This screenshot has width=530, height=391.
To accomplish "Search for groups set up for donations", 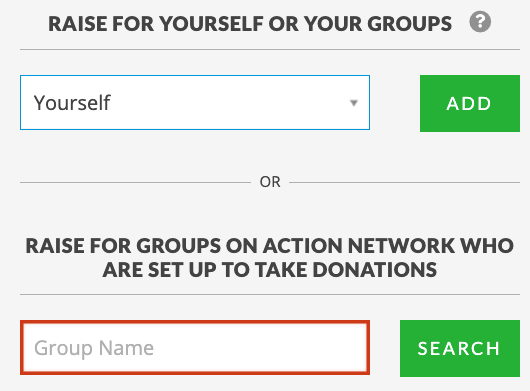I will 460,348.
